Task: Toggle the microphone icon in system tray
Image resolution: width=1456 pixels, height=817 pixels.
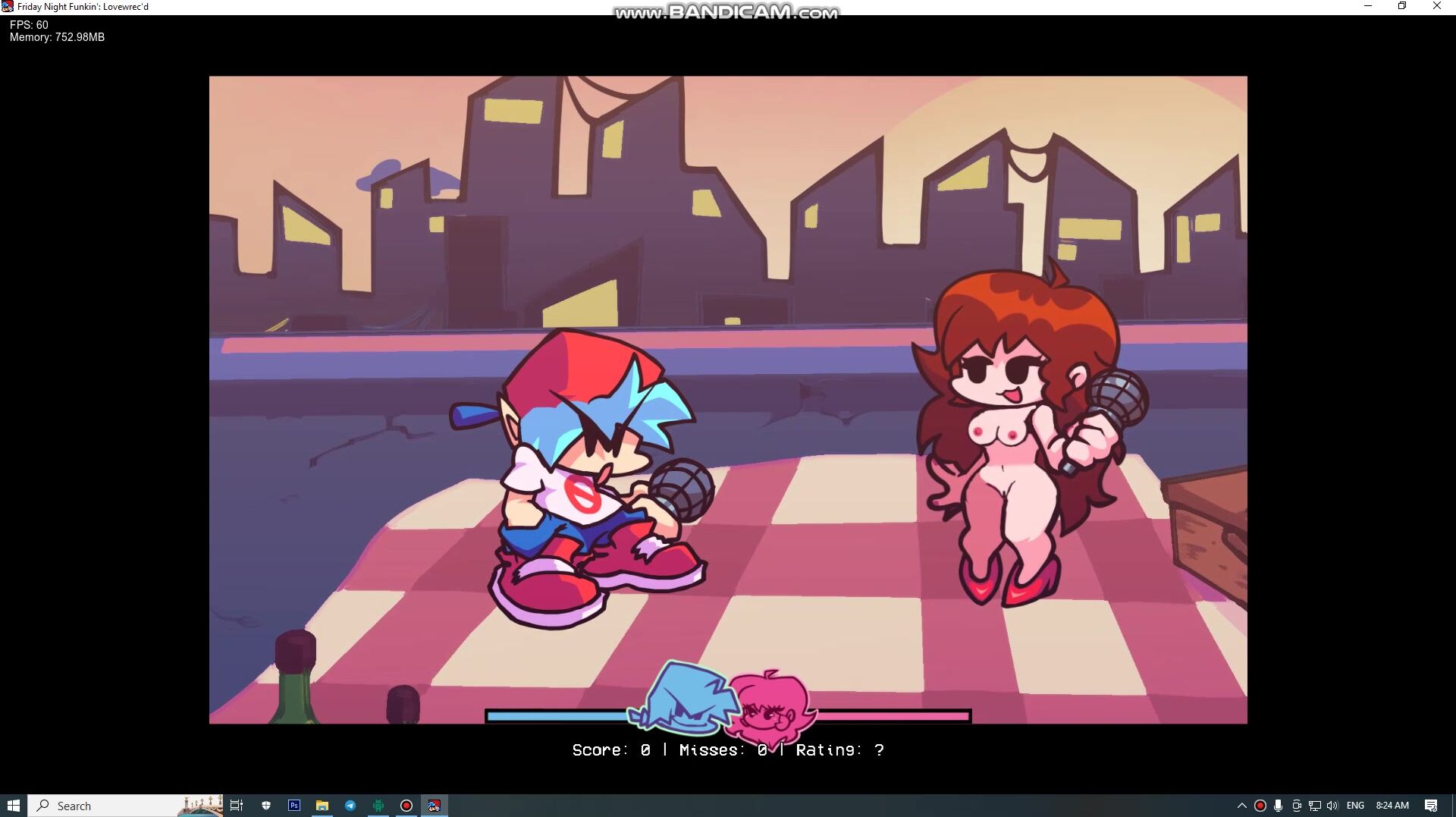Action: pyautogui.click(x=1279, y=806)
